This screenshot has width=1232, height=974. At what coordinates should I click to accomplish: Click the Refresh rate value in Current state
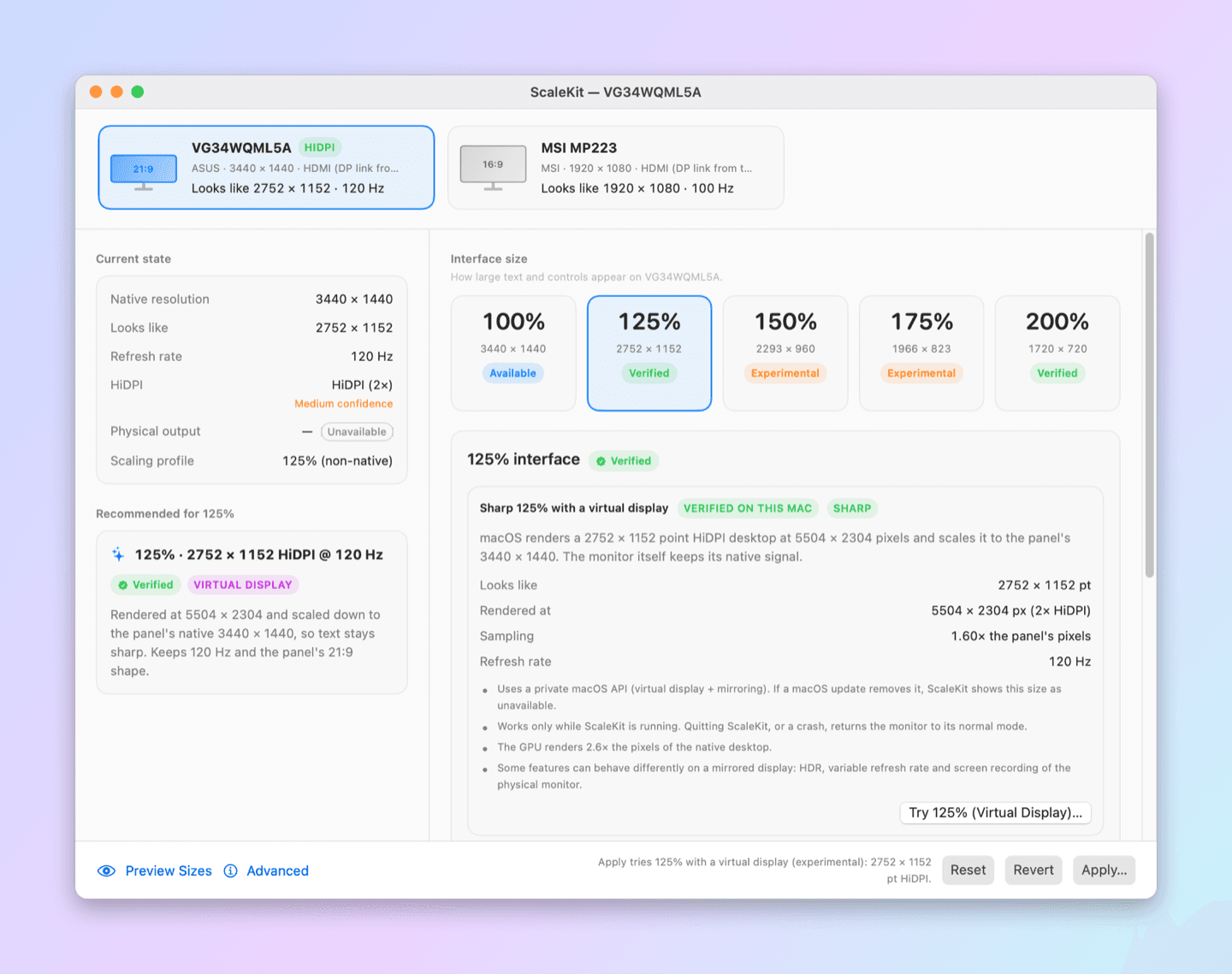(x=372, y=356)
